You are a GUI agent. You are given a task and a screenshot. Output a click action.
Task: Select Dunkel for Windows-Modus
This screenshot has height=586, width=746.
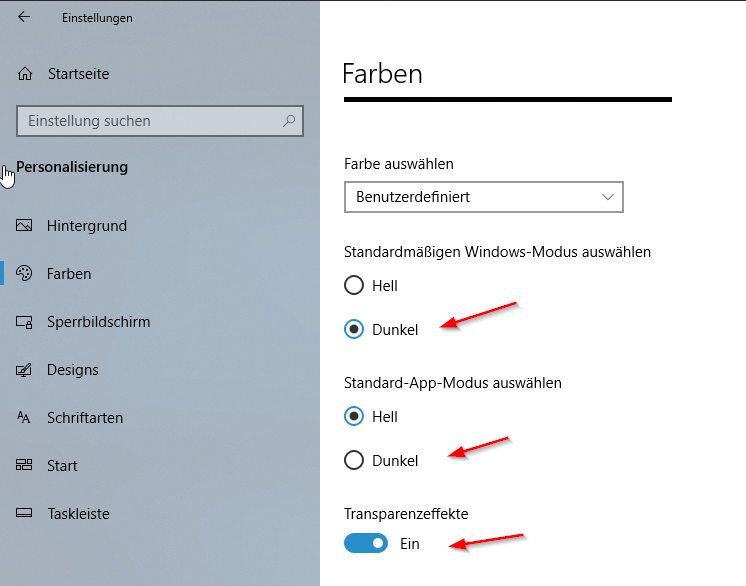pos(354,329)
